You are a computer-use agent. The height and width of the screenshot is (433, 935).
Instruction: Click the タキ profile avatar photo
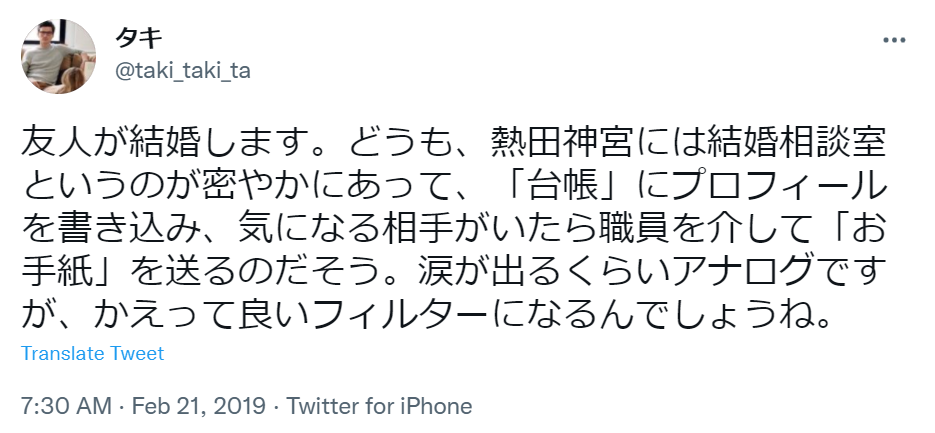pyautogui.click(x=59, y=56)
